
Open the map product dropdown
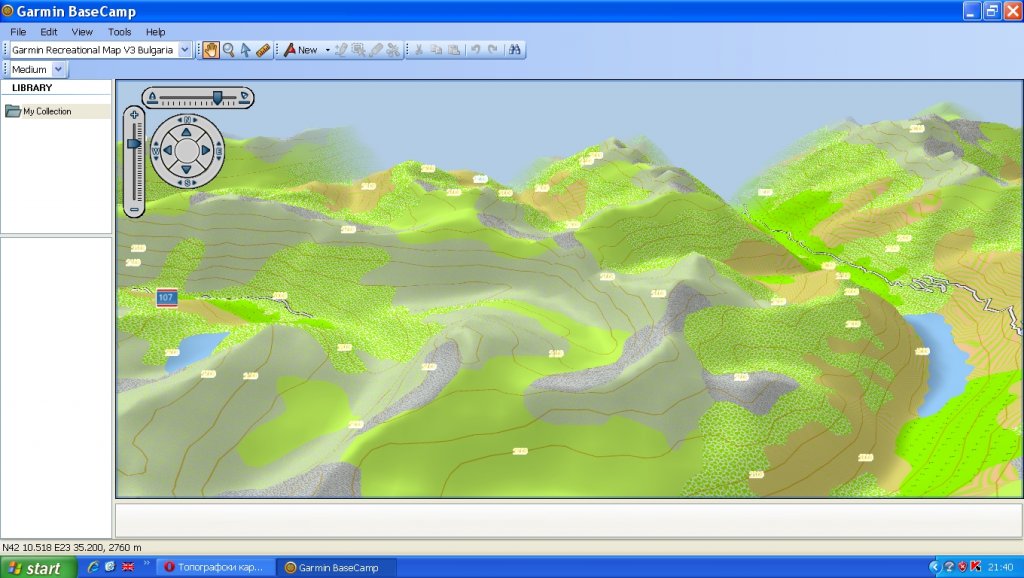coord(185,50)
